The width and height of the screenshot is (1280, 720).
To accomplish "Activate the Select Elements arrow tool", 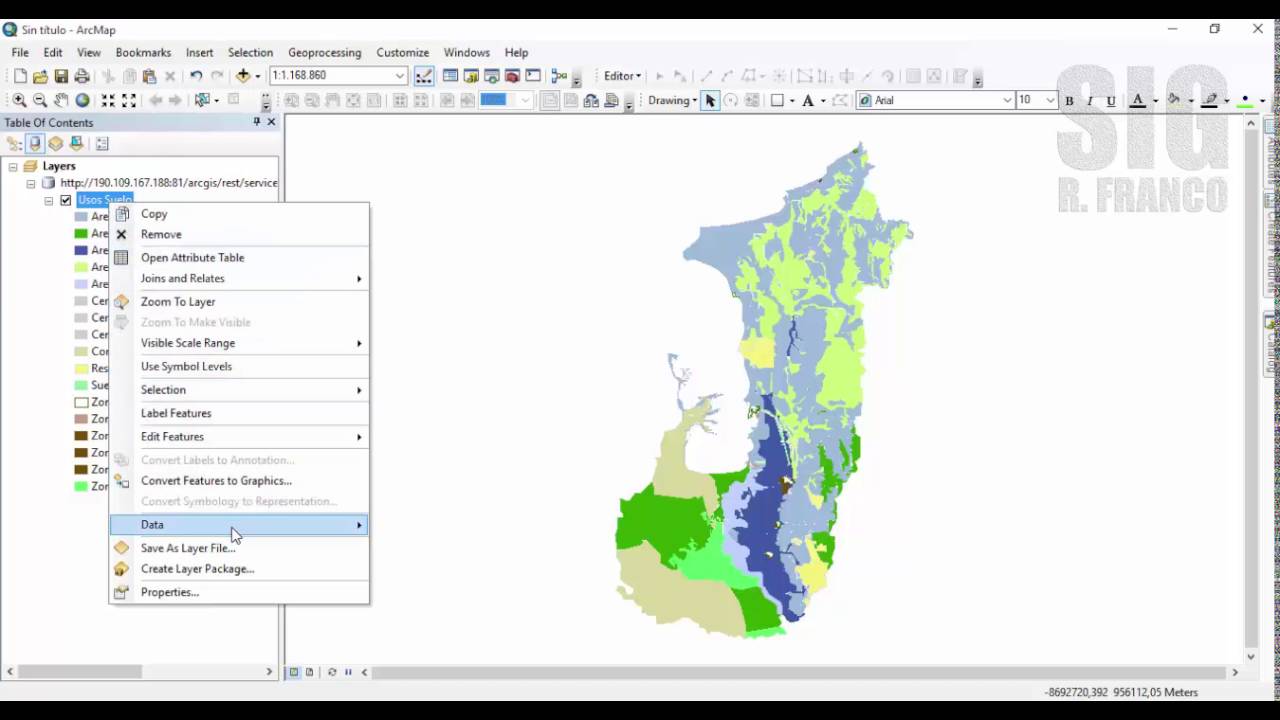I will pyautogui.click(x=710, y=100).
